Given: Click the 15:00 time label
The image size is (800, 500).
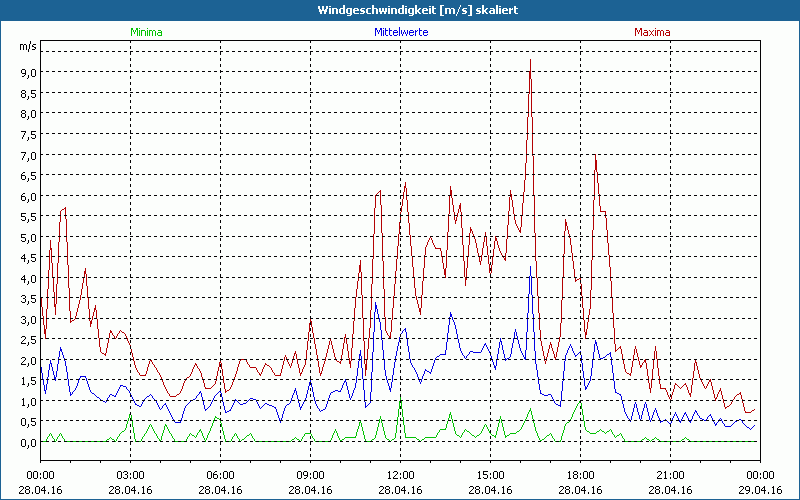Looking at the screenshot, I should (x=490, y=476).
